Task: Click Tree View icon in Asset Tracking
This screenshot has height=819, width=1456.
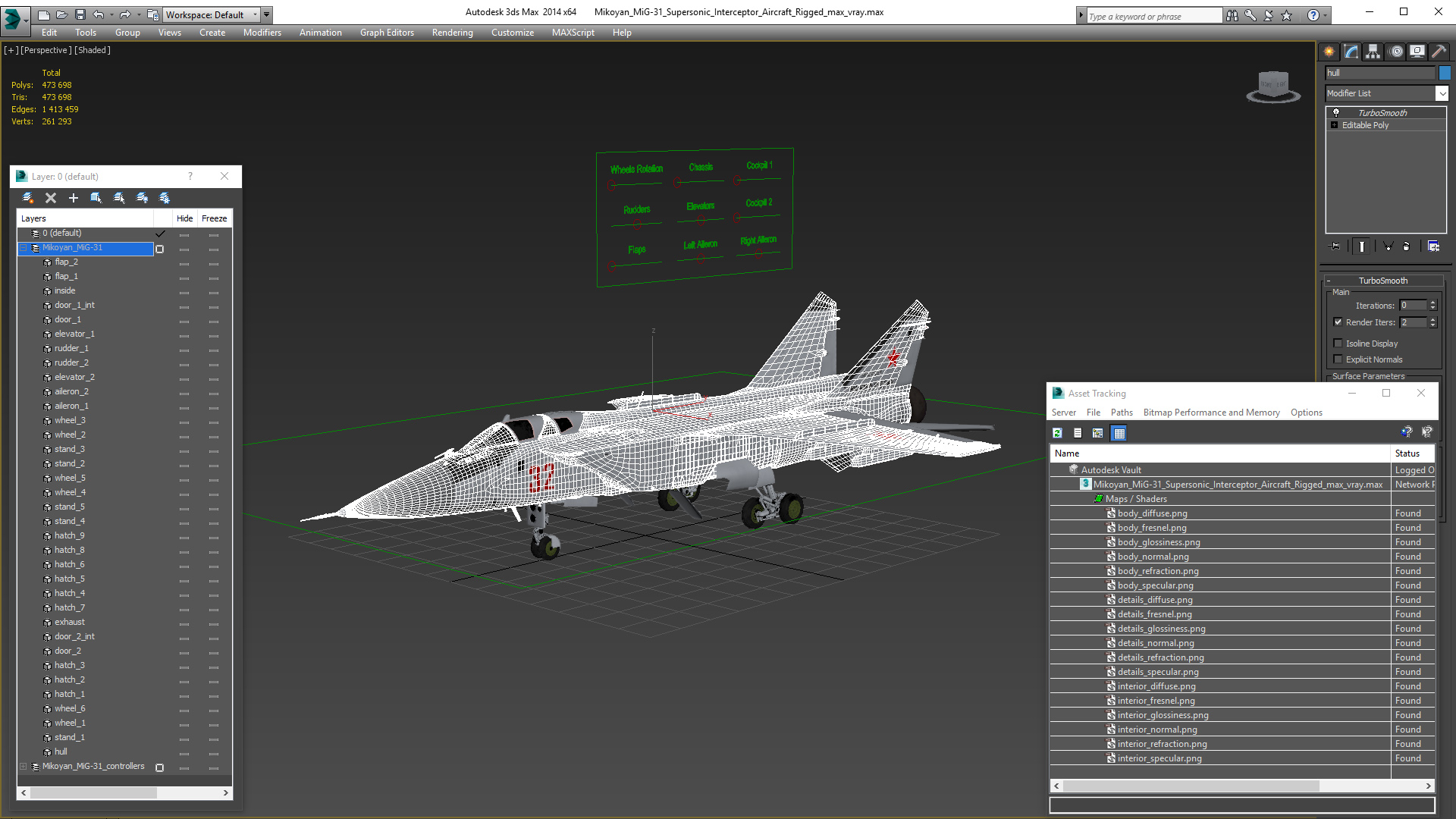Action: [1097, 433]
